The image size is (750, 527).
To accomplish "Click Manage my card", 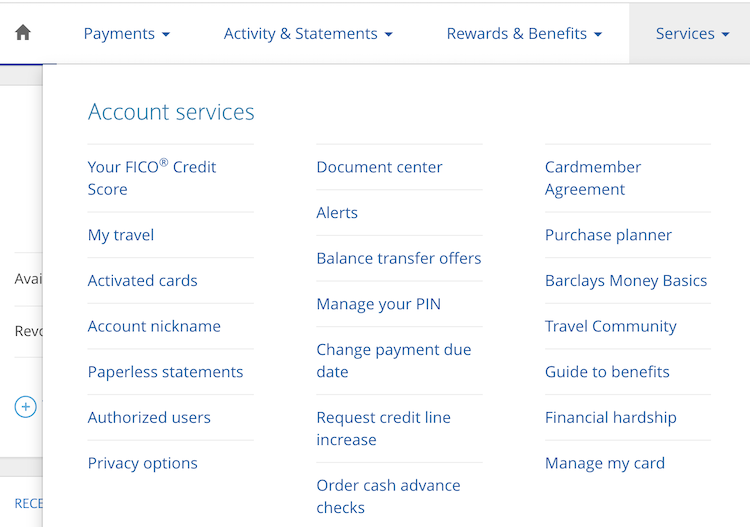I will pyautogui.click(x=605, y=463).
